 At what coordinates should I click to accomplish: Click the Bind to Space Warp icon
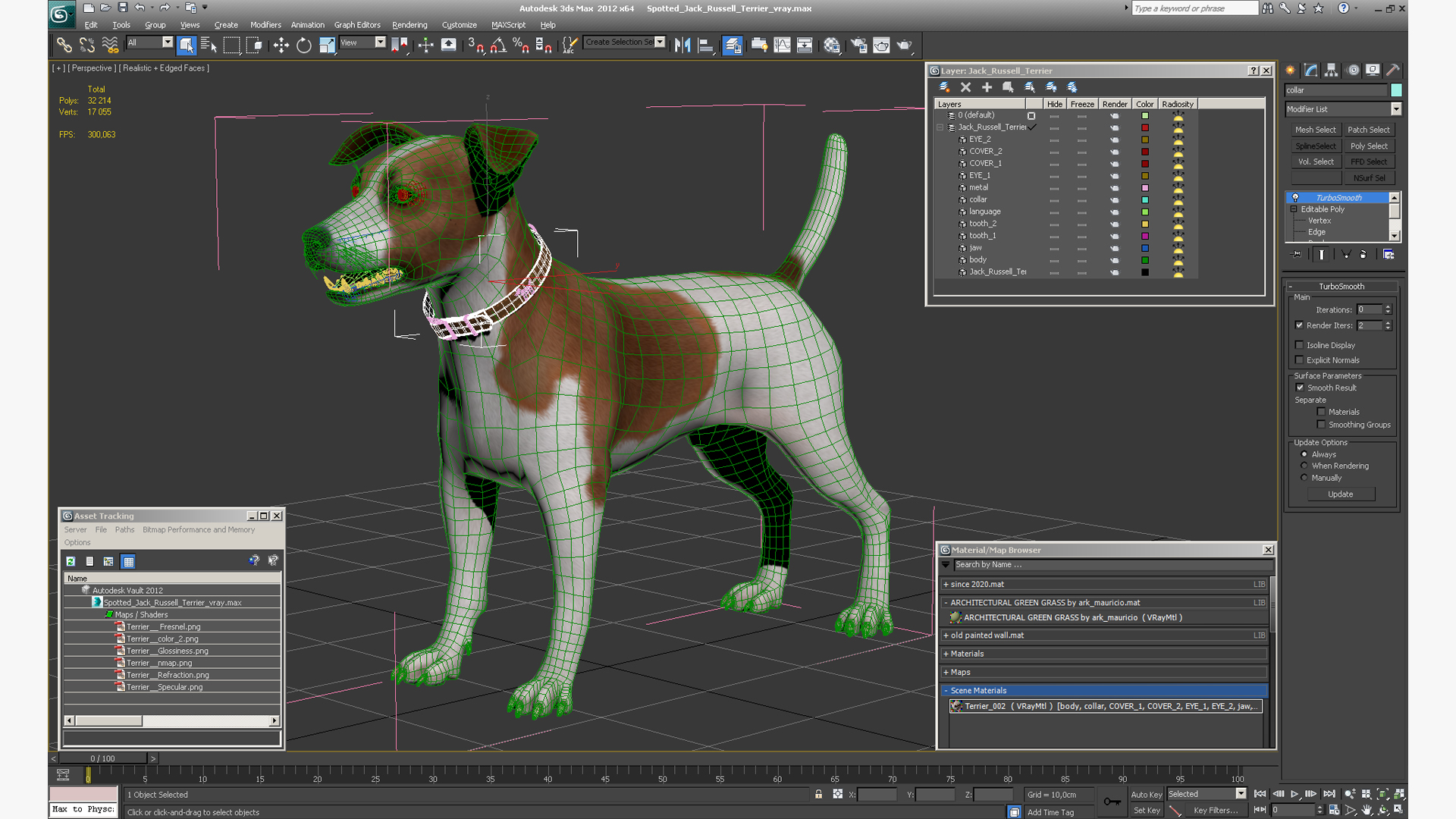click(111, 45)
